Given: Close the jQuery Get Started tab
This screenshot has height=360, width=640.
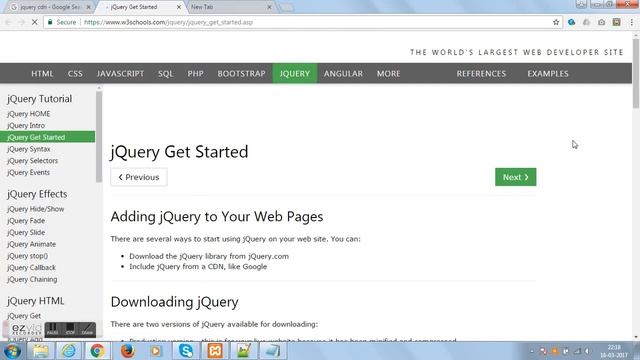Looking at the screenshot, I should [179, 7].
